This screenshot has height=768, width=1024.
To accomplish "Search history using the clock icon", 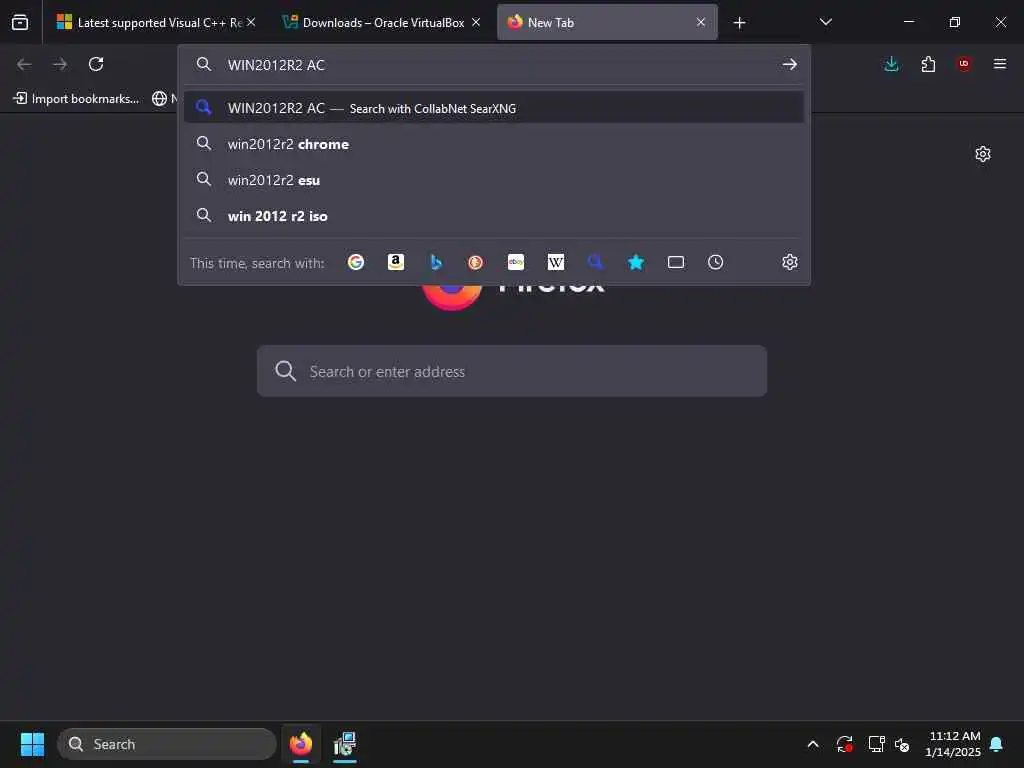I will pos(716,262).
